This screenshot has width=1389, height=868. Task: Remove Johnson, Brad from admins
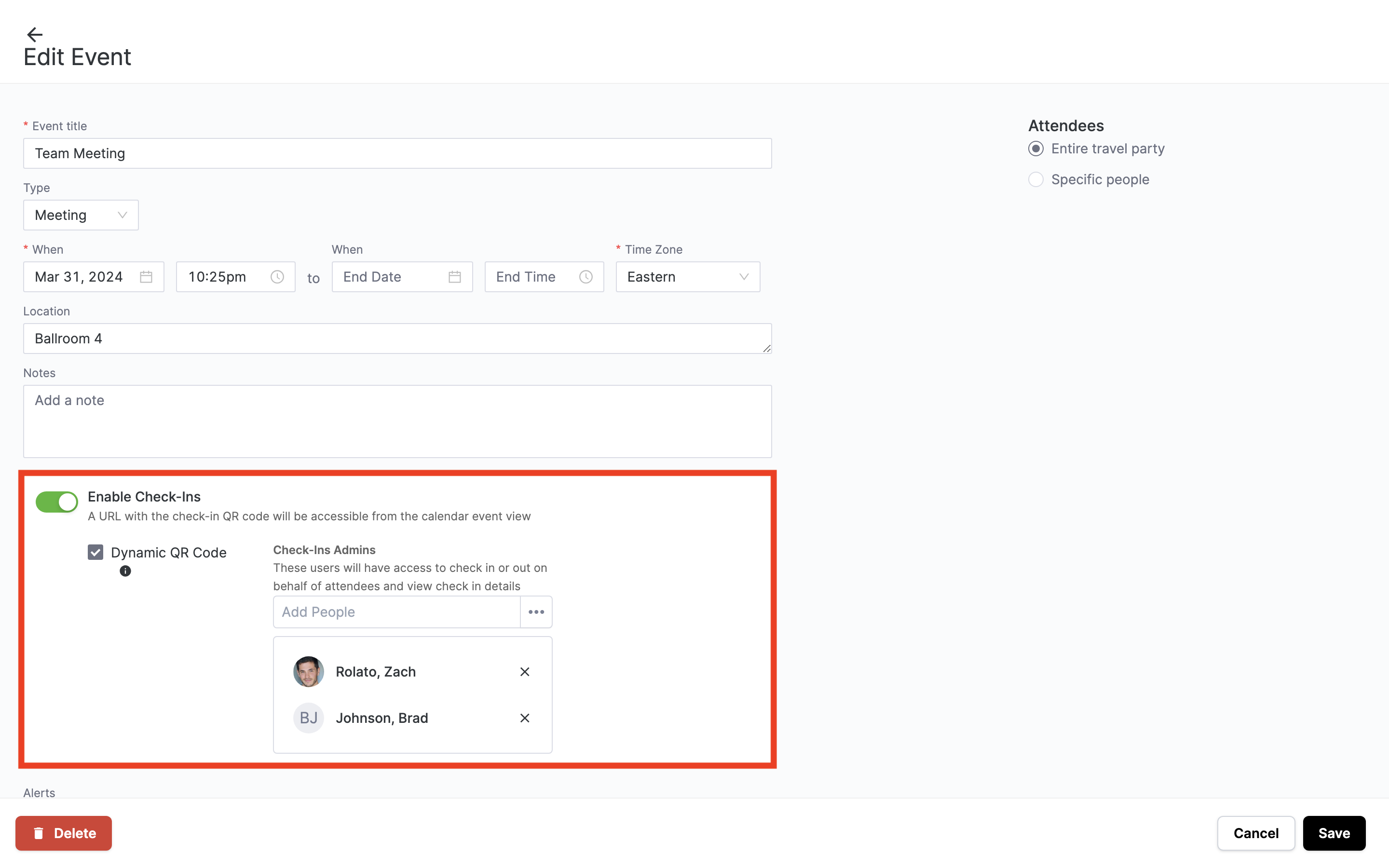click(525, 718)
